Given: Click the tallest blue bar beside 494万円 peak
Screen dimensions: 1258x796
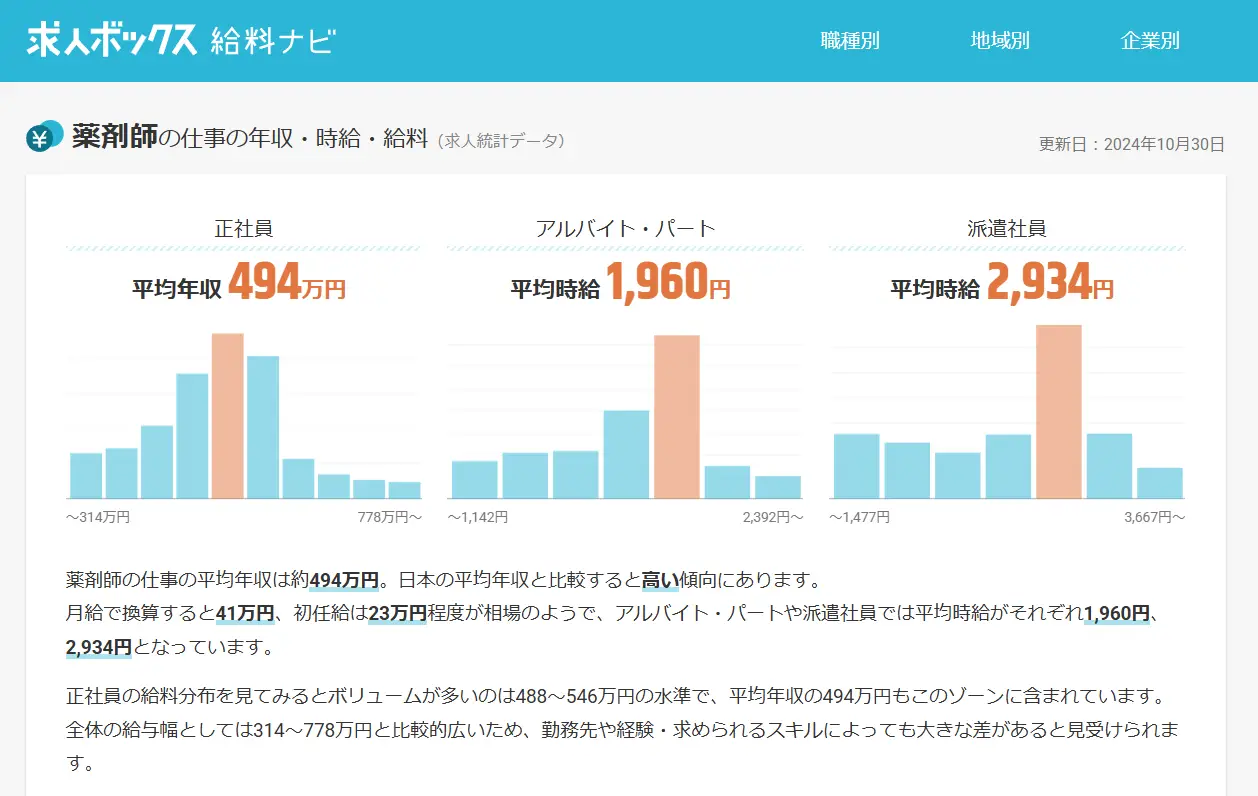Looking at the screenshot, I should point(265,425).
